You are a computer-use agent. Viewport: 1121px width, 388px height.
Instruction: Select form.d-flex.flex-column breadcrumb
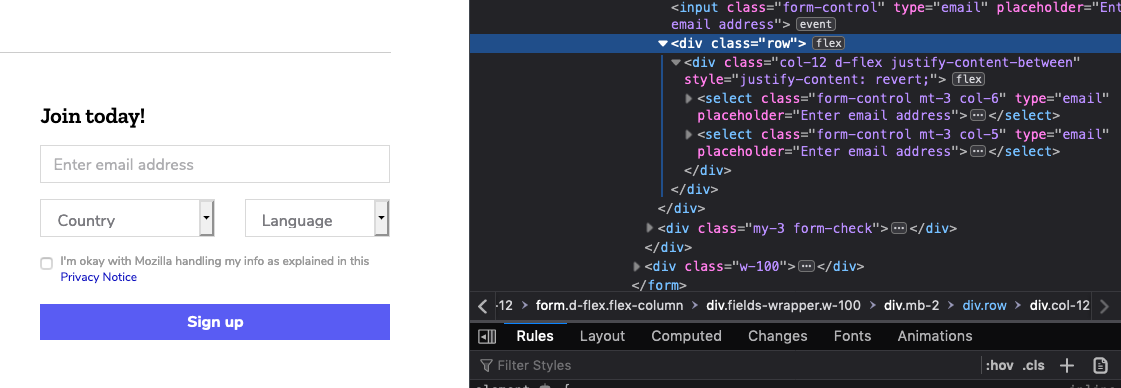pyautogui.click(x=610, y=306)
